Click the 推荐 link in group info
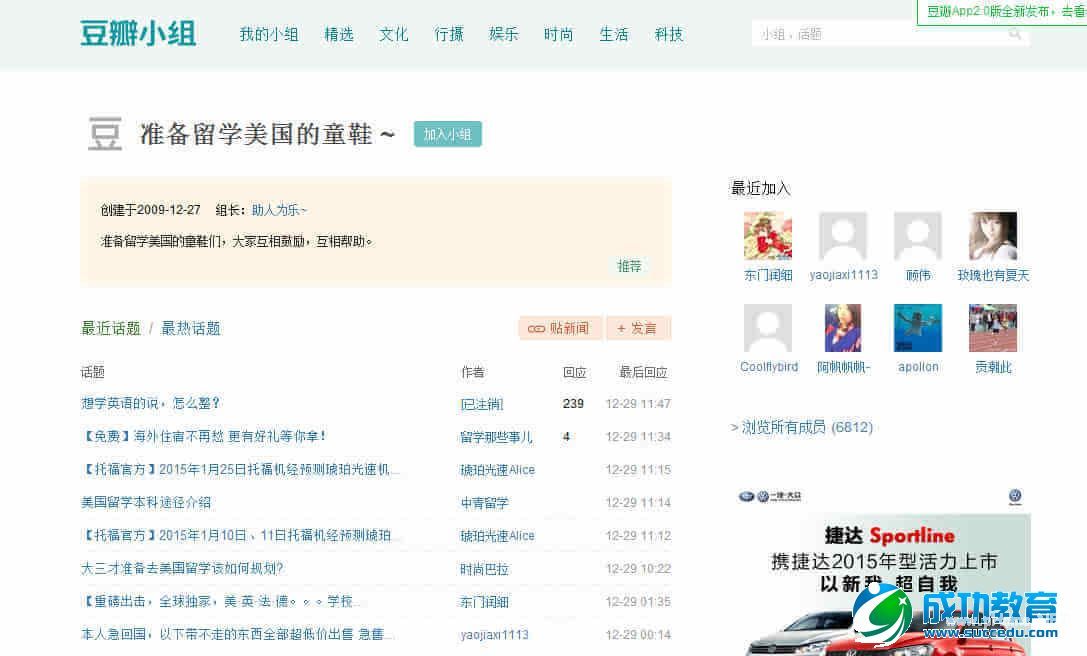Screen dimensions: 1087x656 629,266
